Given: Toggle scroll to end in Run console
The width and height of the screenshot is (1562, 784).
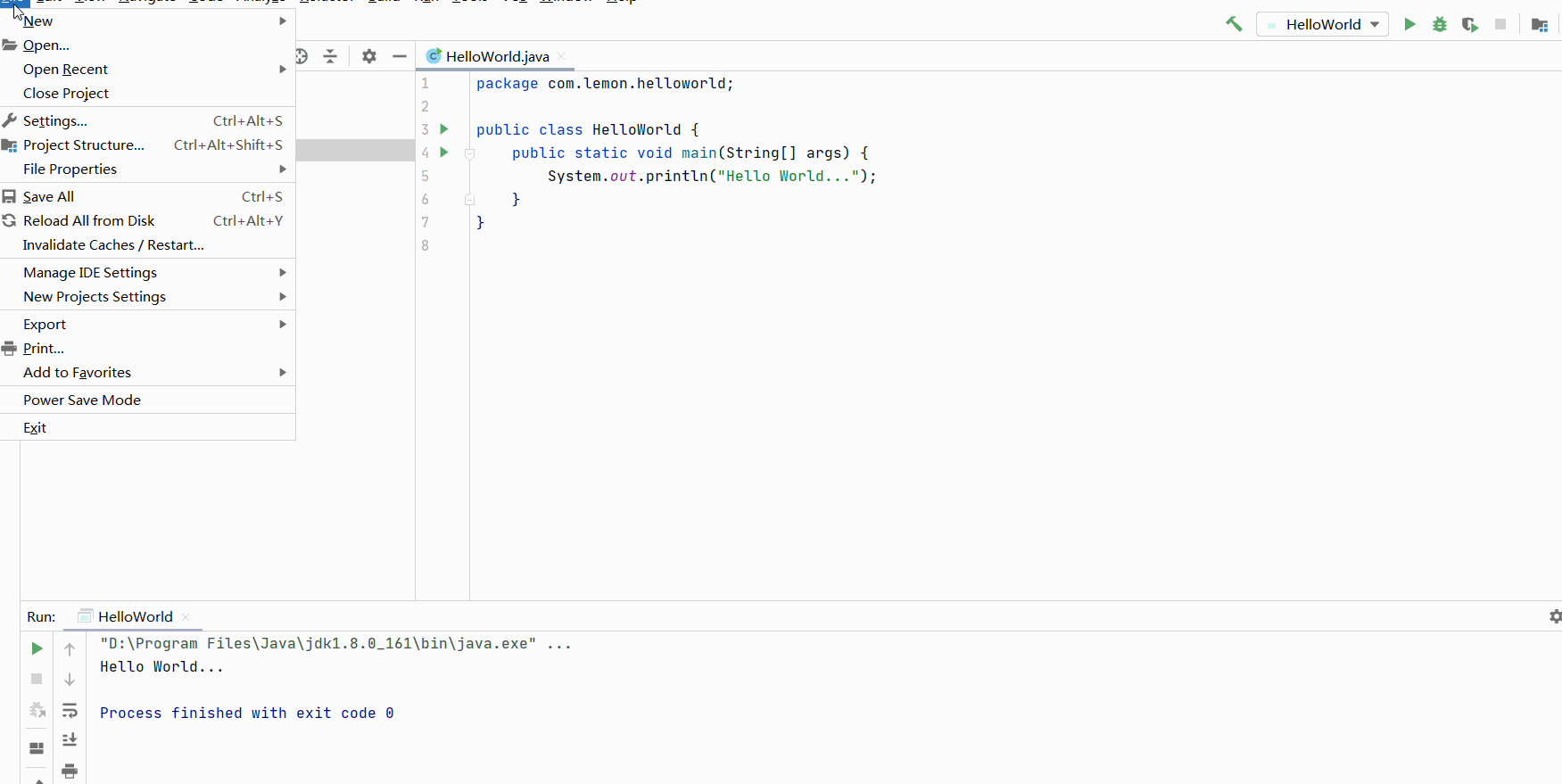Looking at the screenshot, I should tap(70, 740).
